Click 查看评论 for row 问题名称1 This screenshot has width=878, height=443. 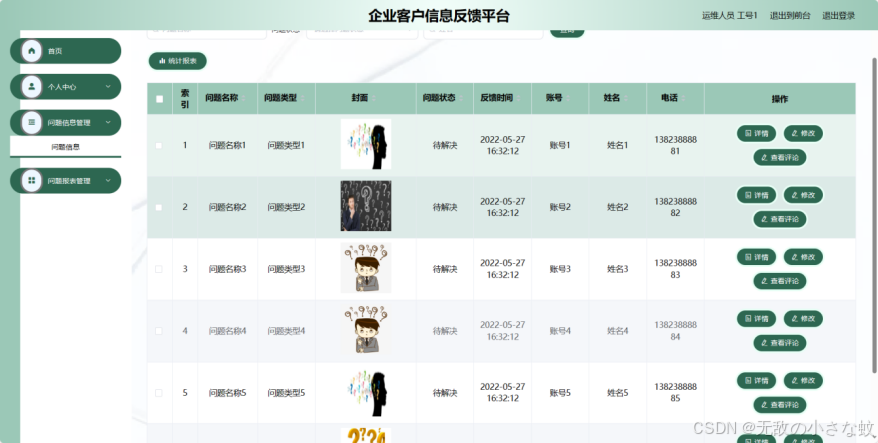[x=779, y=157]
